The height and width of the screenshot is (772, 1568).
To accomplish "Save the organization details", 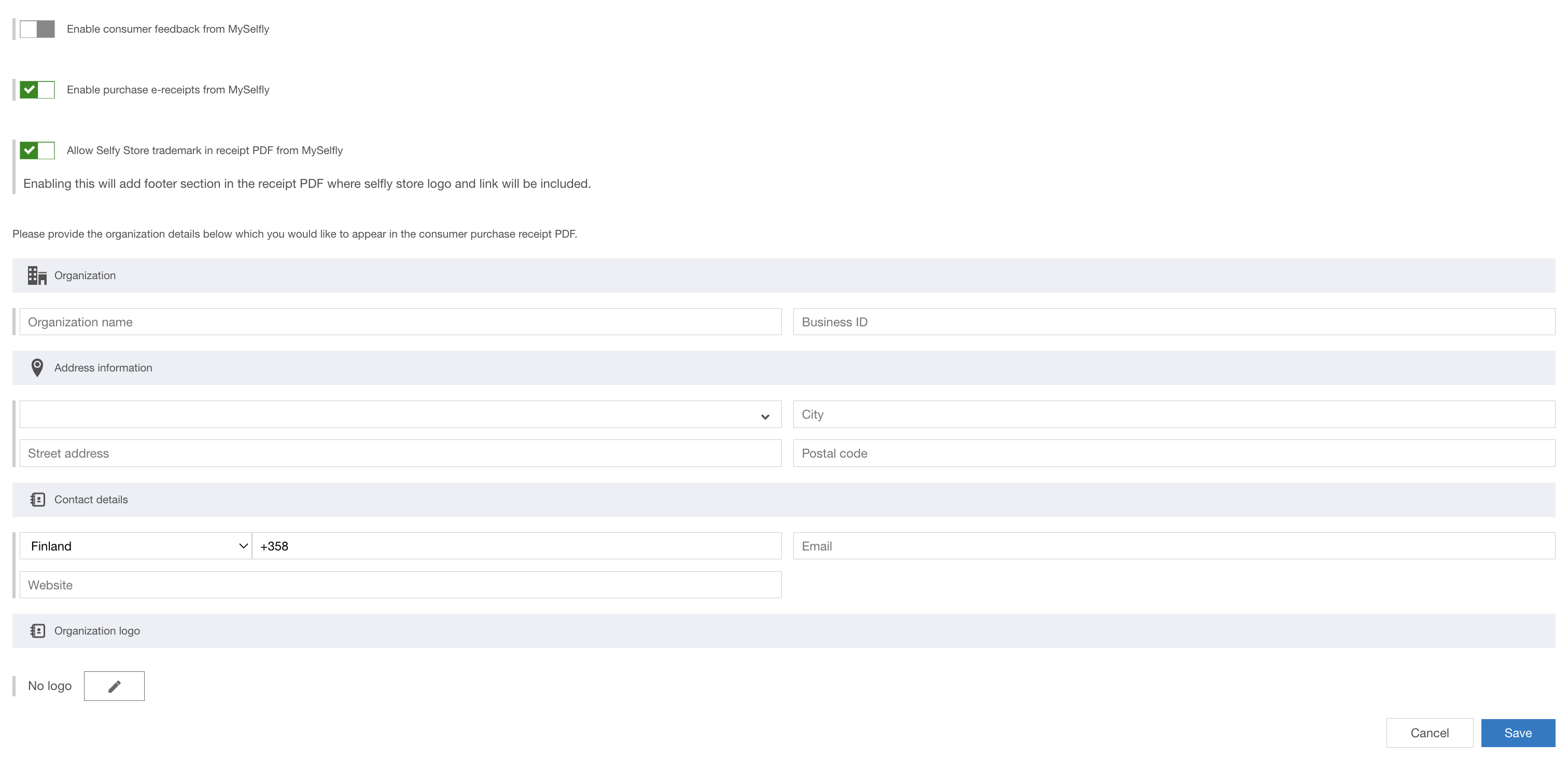I will point(1518,733).
